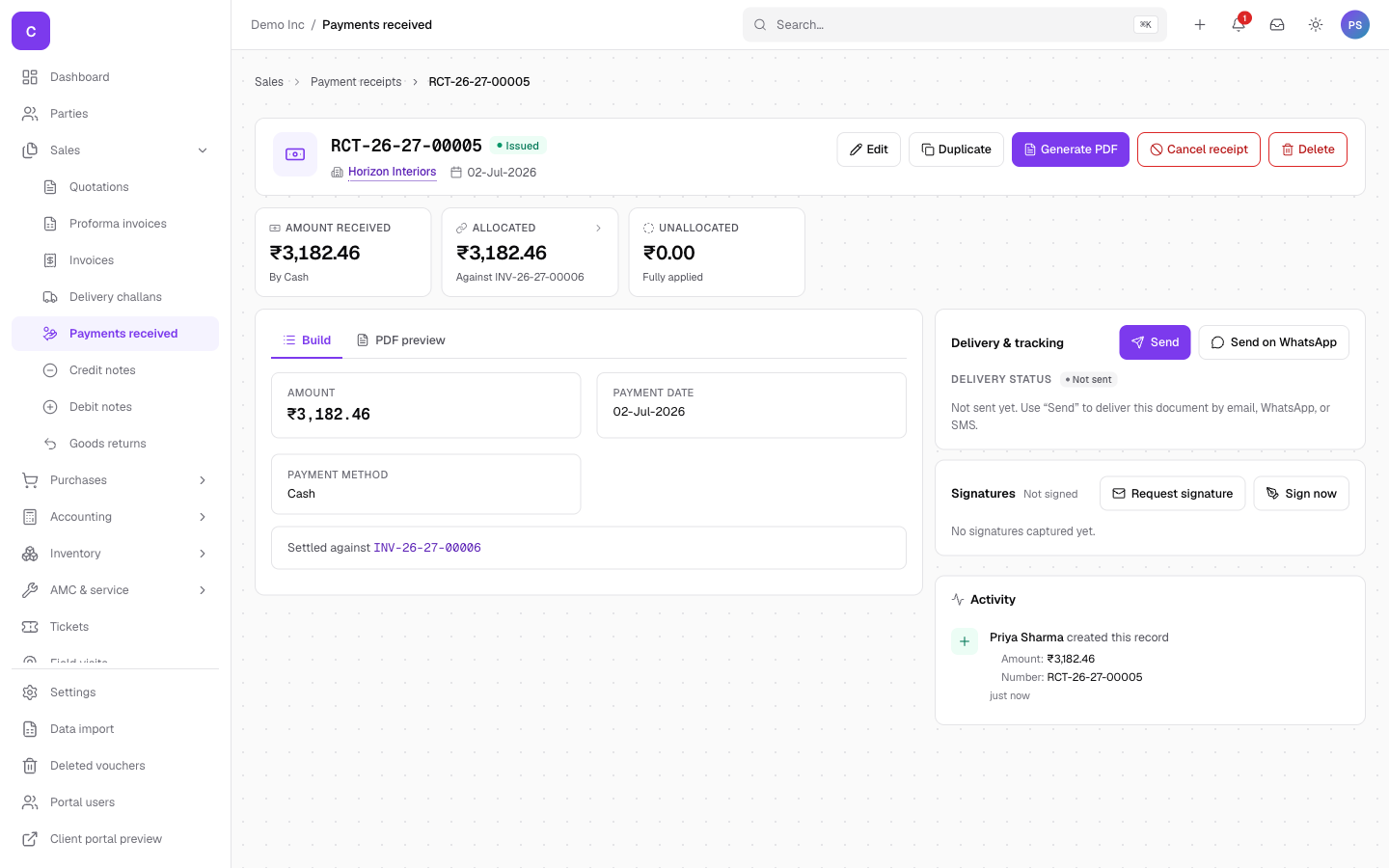1389x868 pixels.
Task: Click the receipt money icon beside title
Action: (295, 154)
